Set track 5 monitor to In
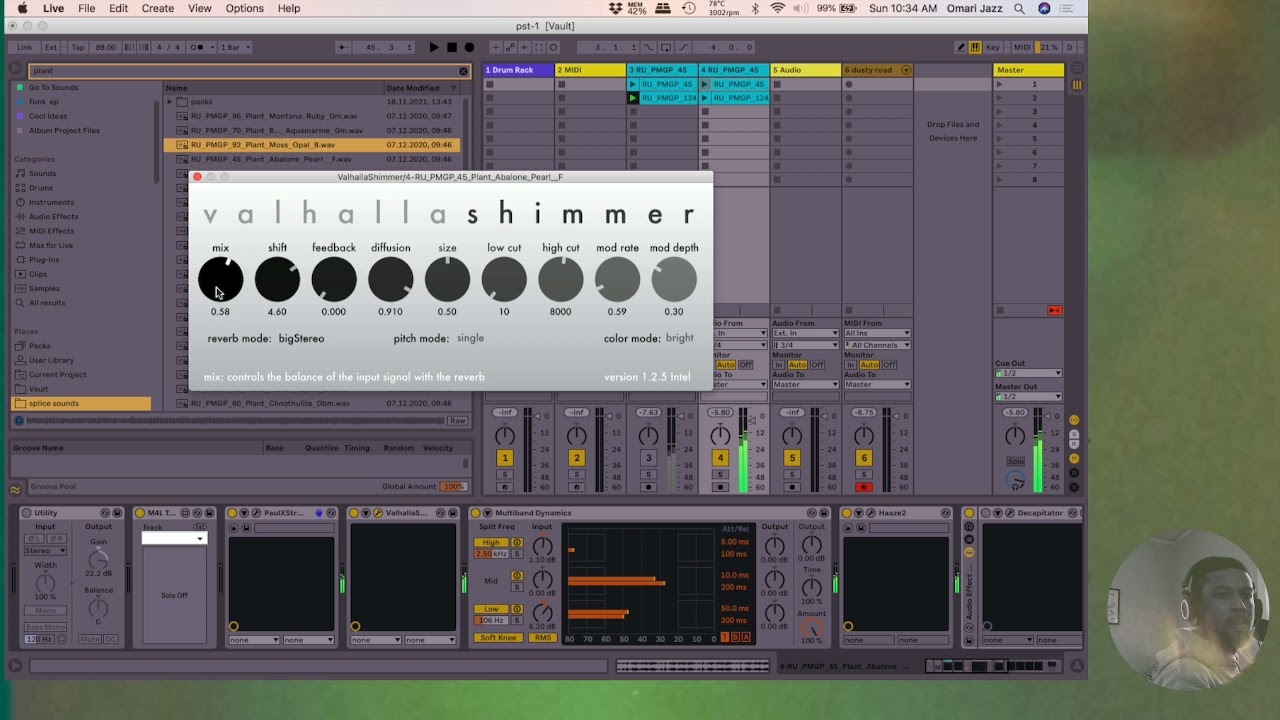 point(780,365)
